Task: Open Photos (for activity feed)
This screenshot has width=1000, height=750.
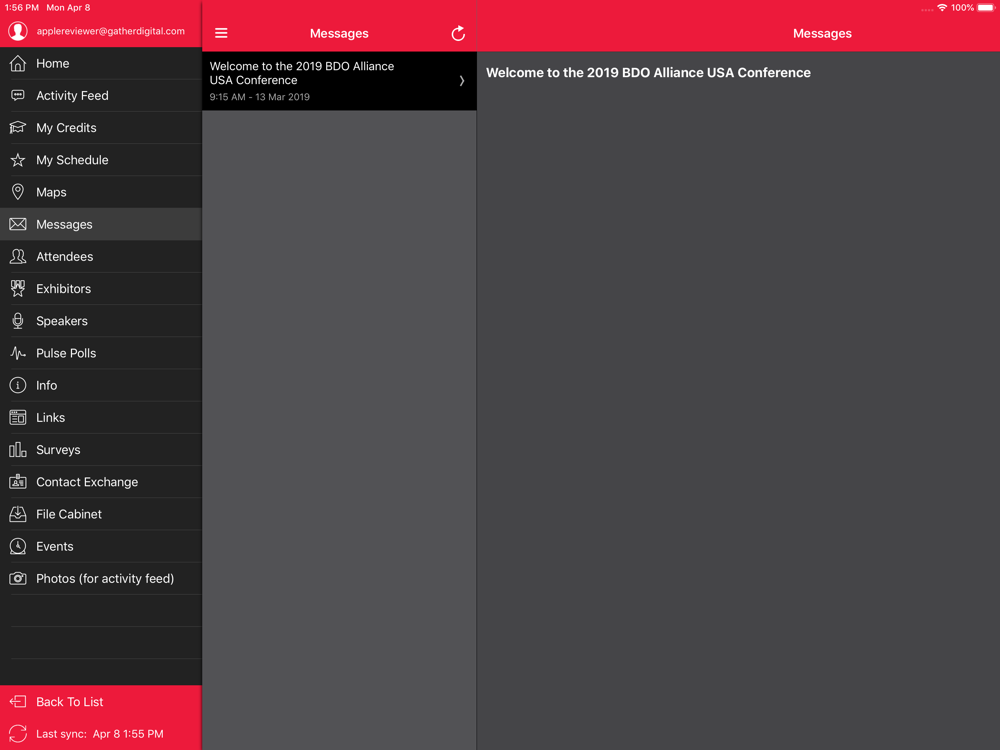Action: (101, 578)
